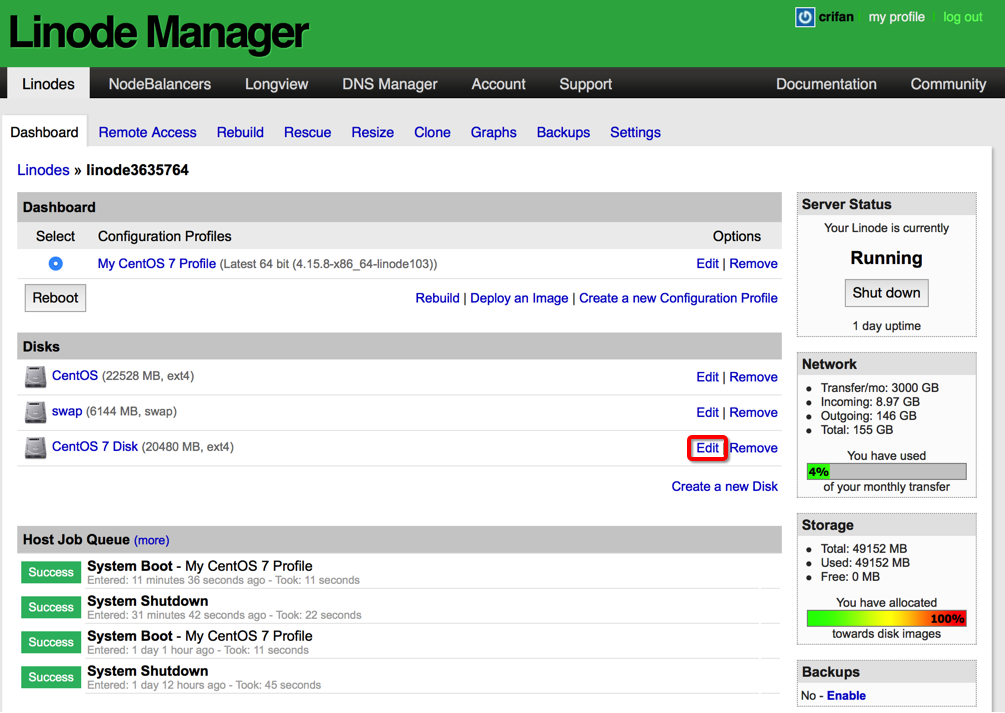The image size is (1005, 713).
Task: Click the swap disk drive icon
Action: 35,412
